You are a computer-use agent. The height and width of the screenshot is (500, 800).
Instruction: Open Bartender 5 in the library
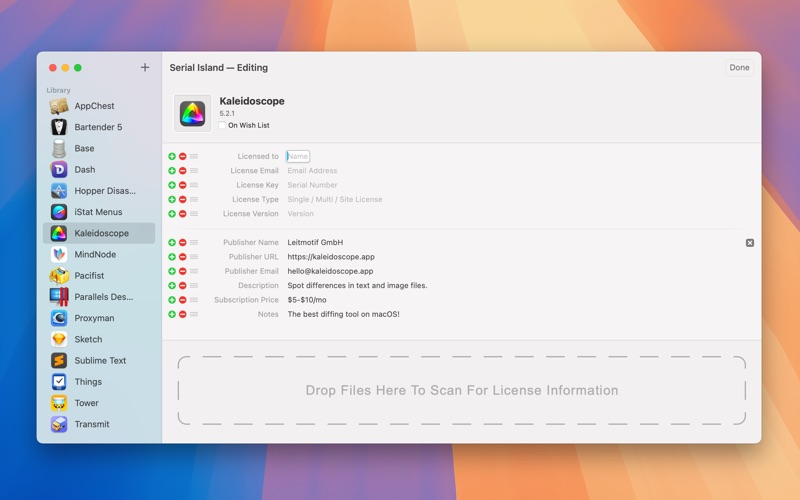pos(99,127)
